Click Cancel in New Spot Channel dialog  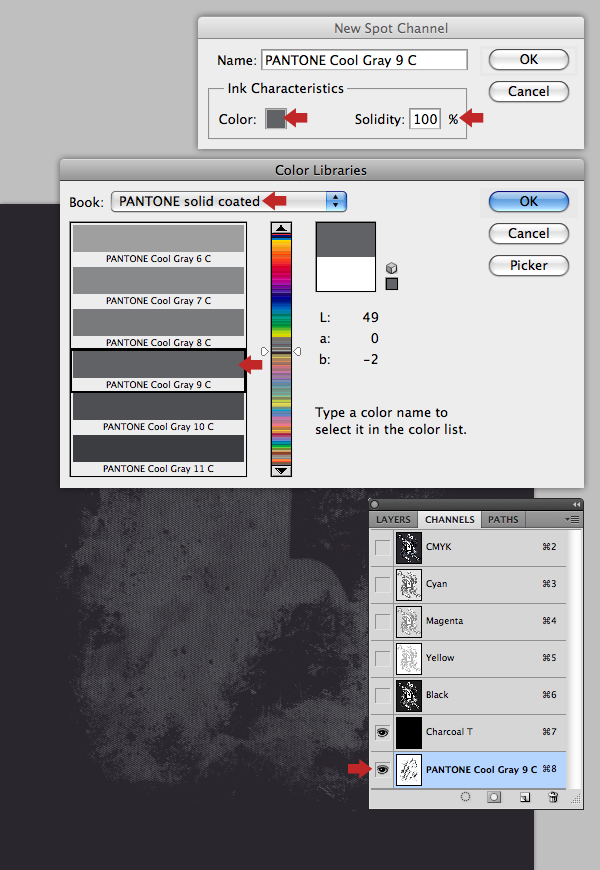529,92
